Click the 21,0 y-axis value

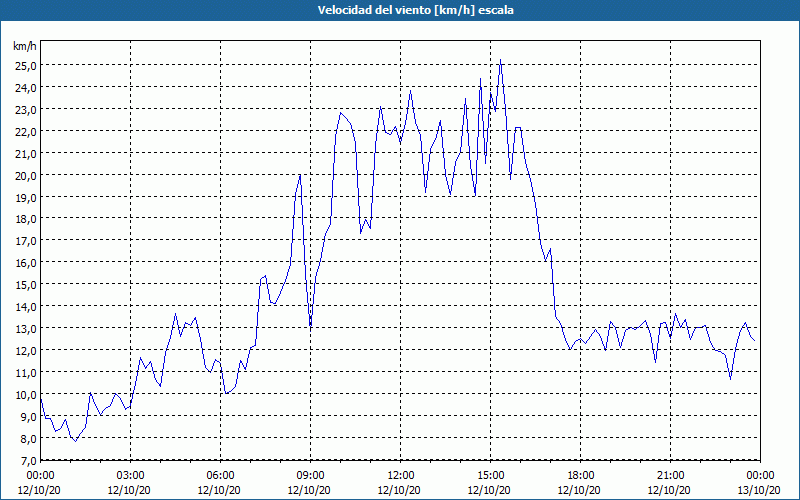(26, 154)
